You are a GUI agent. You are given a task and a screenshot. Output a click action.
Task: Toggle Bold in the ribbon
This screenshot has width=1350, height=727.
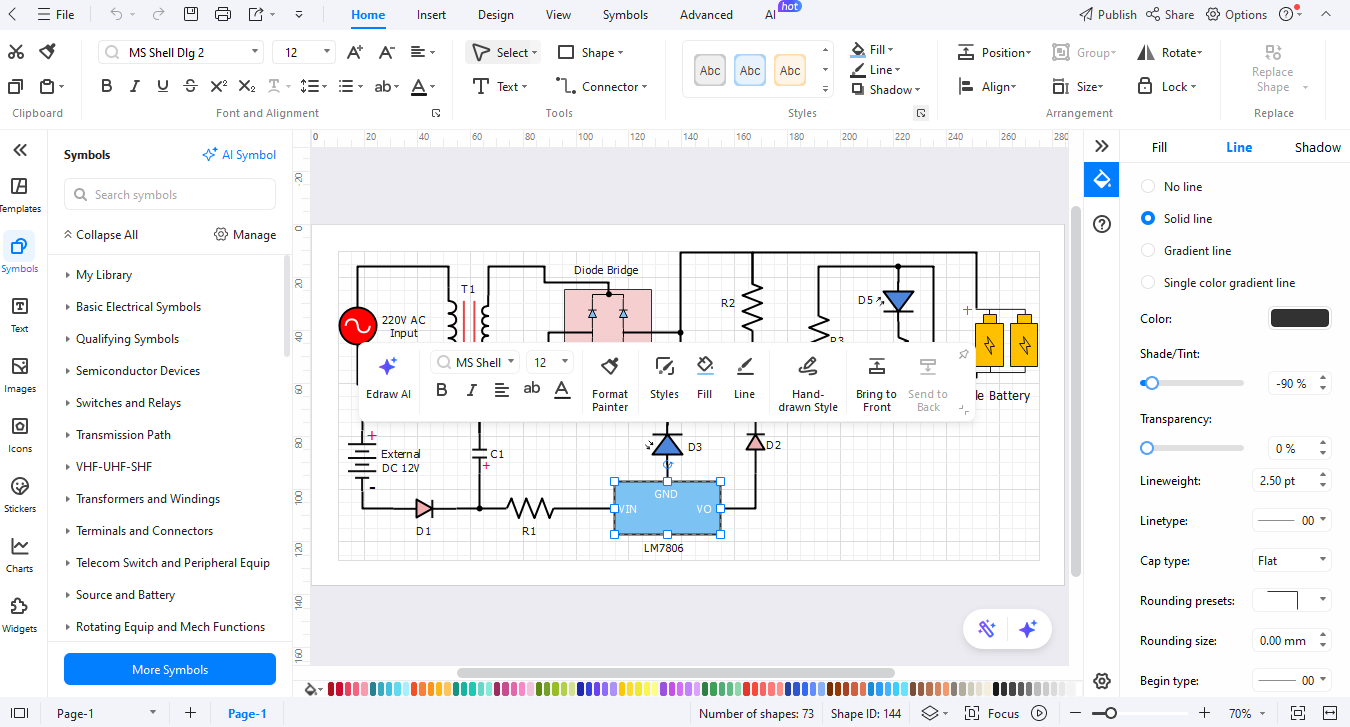click(107, 87)
